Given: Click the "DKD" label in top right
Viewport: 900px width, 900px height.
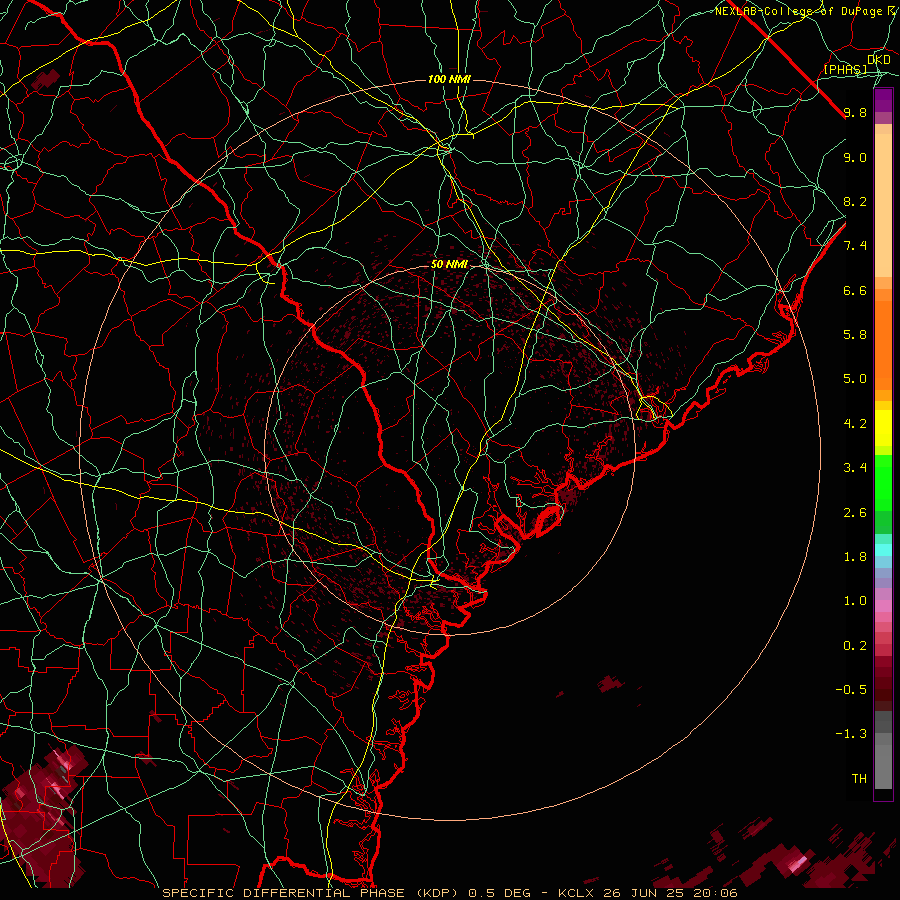Looking at the screenshot, I should click(879, 59).
